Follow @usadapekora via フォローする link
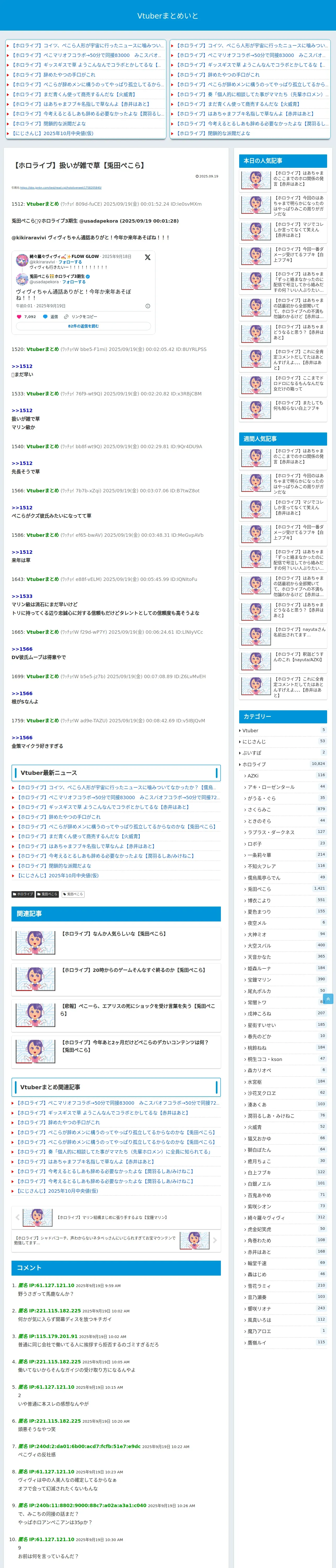 pos(73,282)
